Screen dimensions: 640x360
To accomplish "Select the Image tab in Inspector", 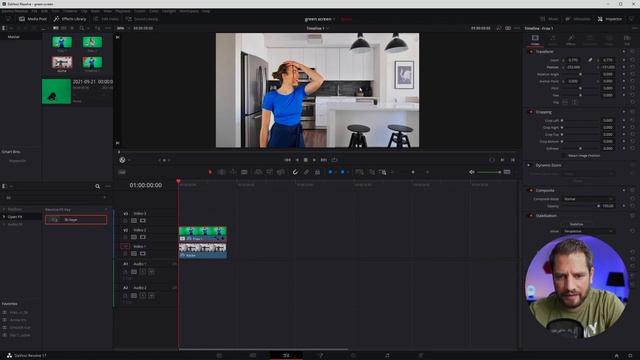I will 609,40.
